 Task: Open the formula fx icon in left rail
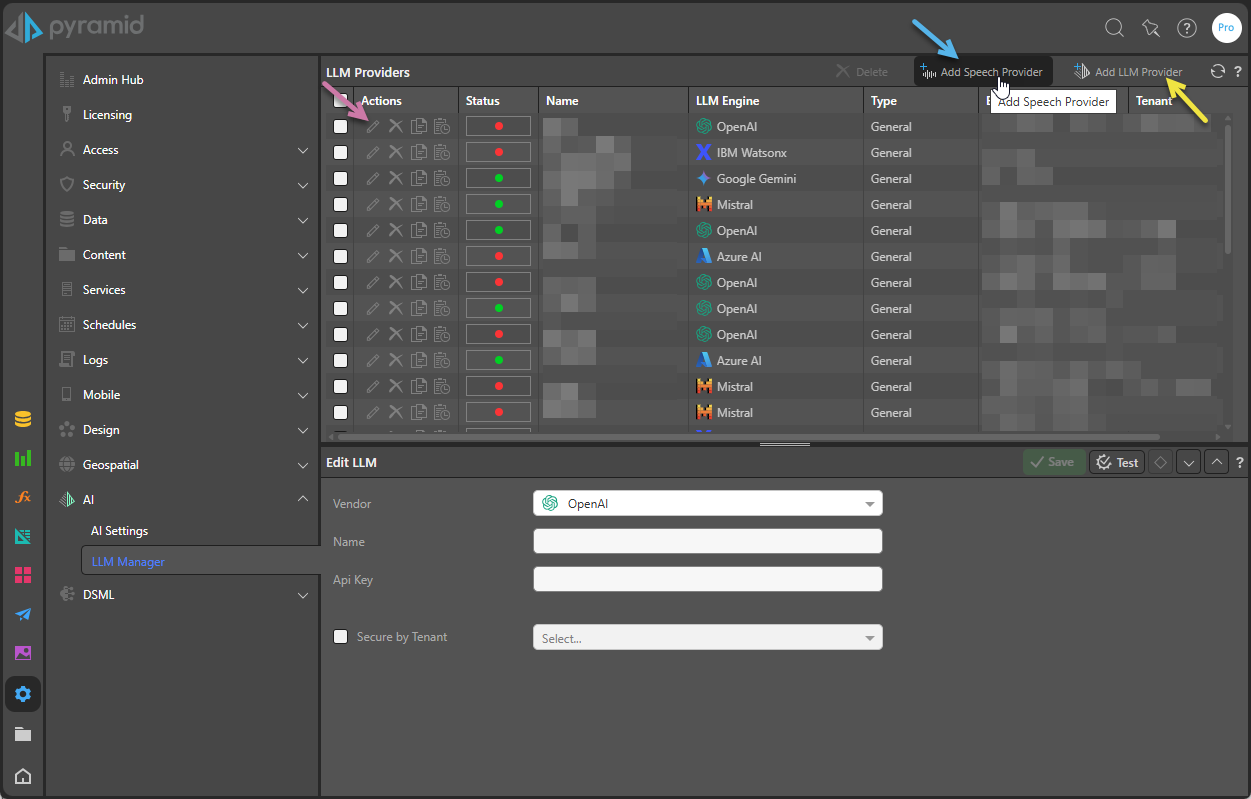[23, 497]
